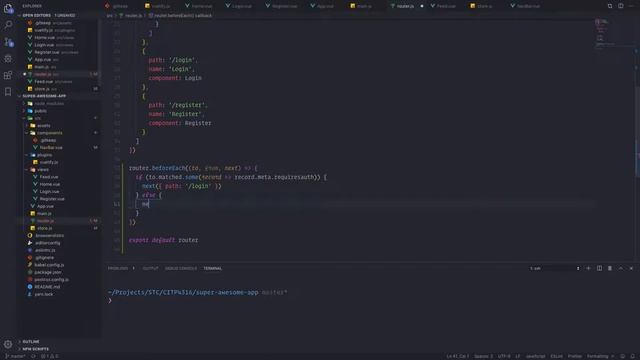Change the UTF-8 encoding in status bar

click(x=504, y=356)
